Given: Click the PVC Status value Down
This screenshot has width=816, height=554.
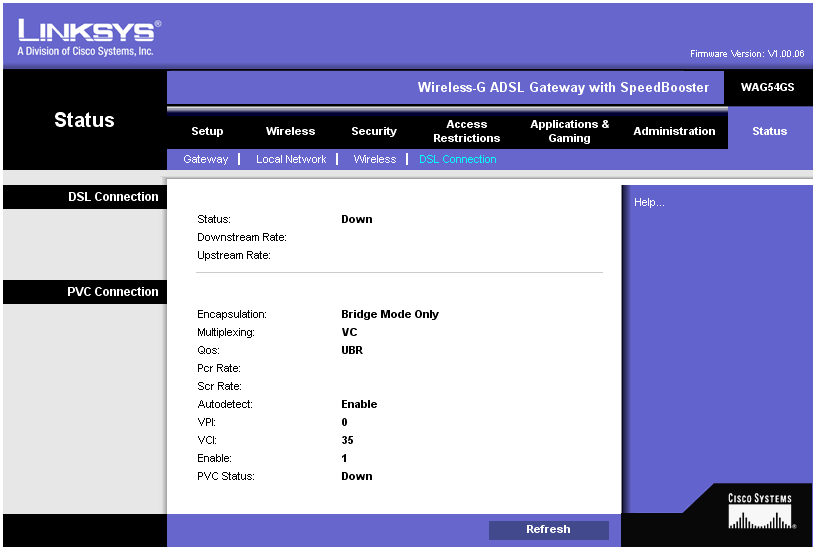Looking at the screenshot, I should [356, 476].
